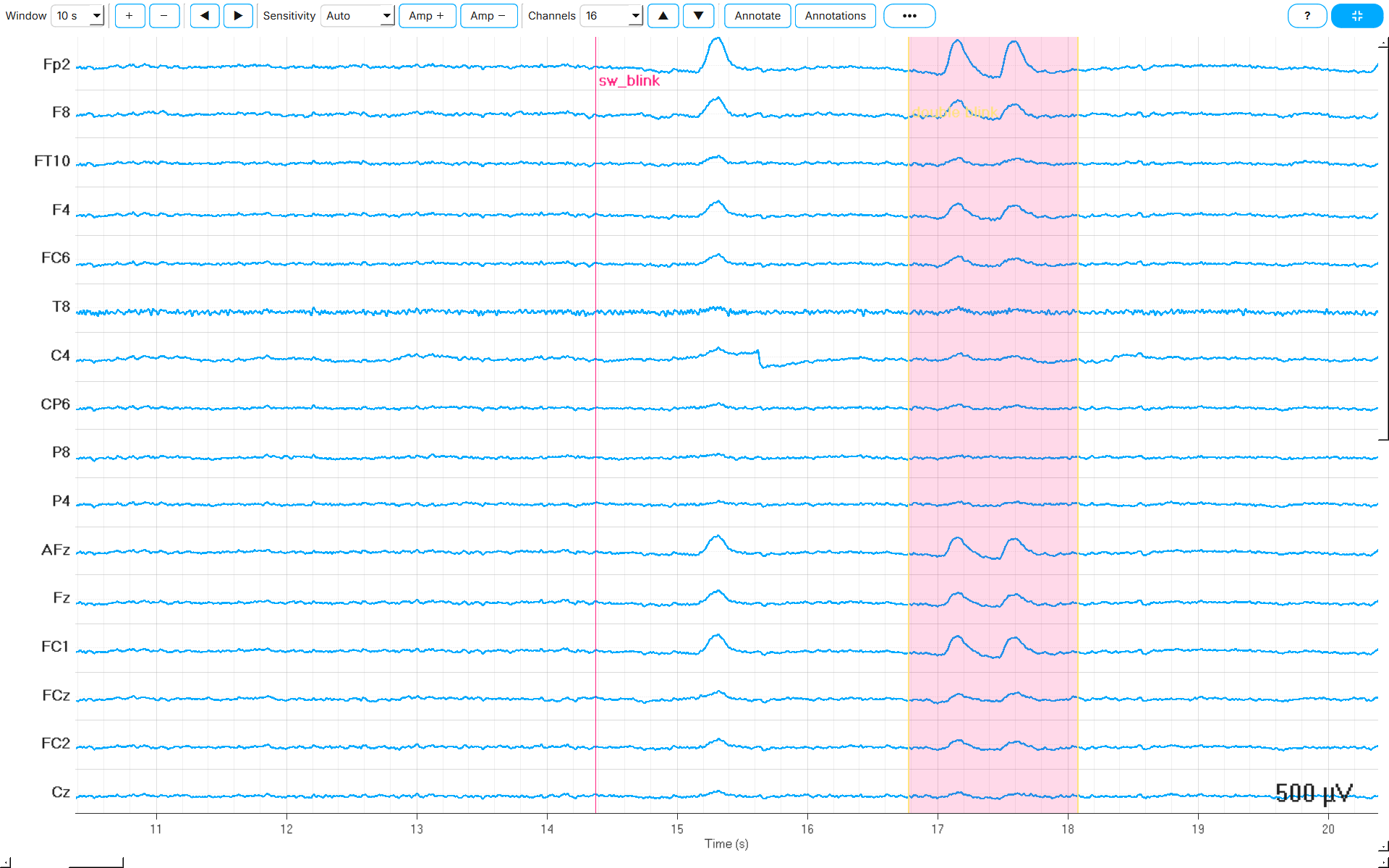Select the pink double blink annotation region
This screenshot has height=868, width=1389.
993,425
